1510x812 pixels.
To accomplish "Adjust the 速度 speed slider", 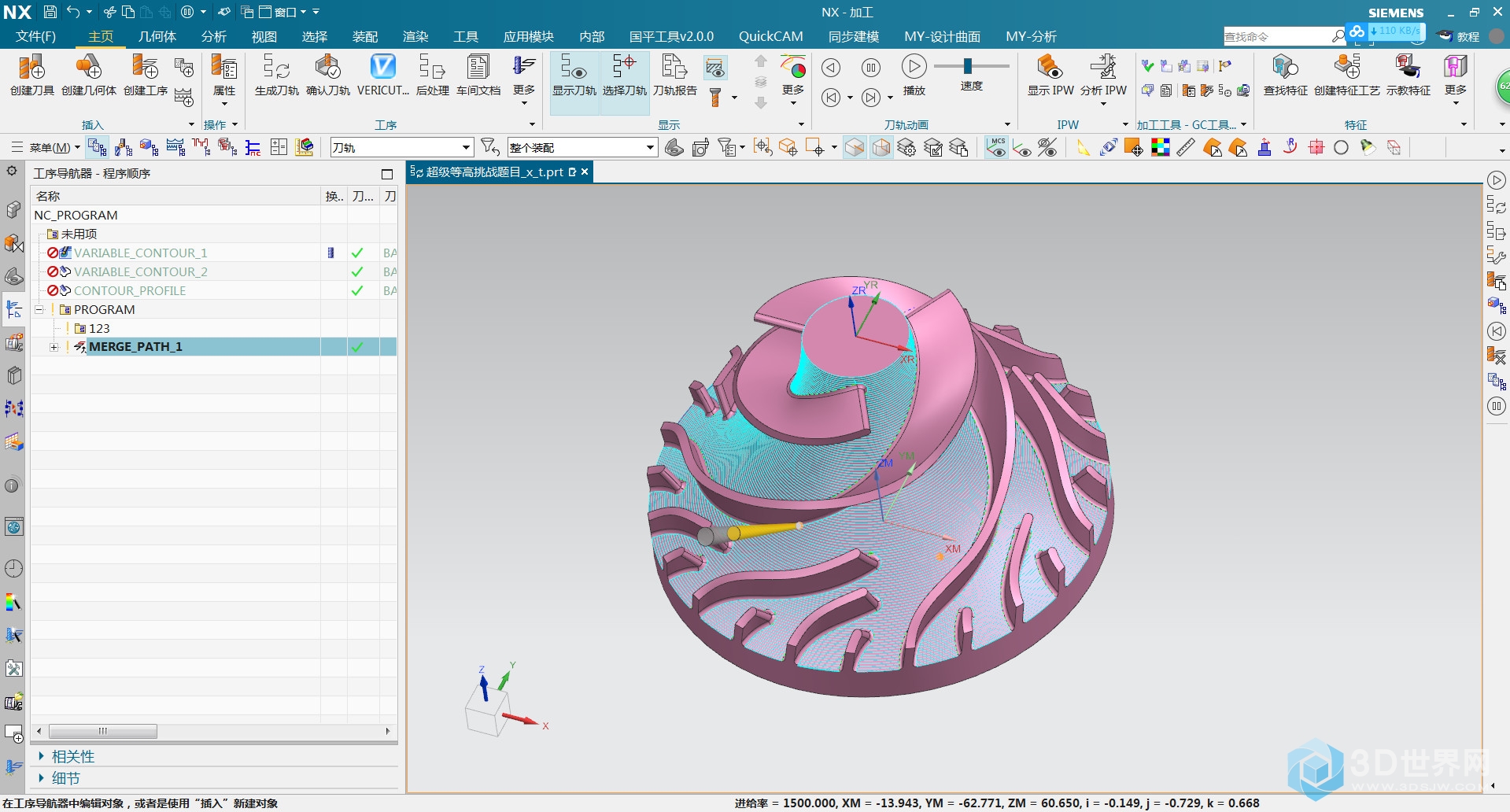I will [968, 66].
